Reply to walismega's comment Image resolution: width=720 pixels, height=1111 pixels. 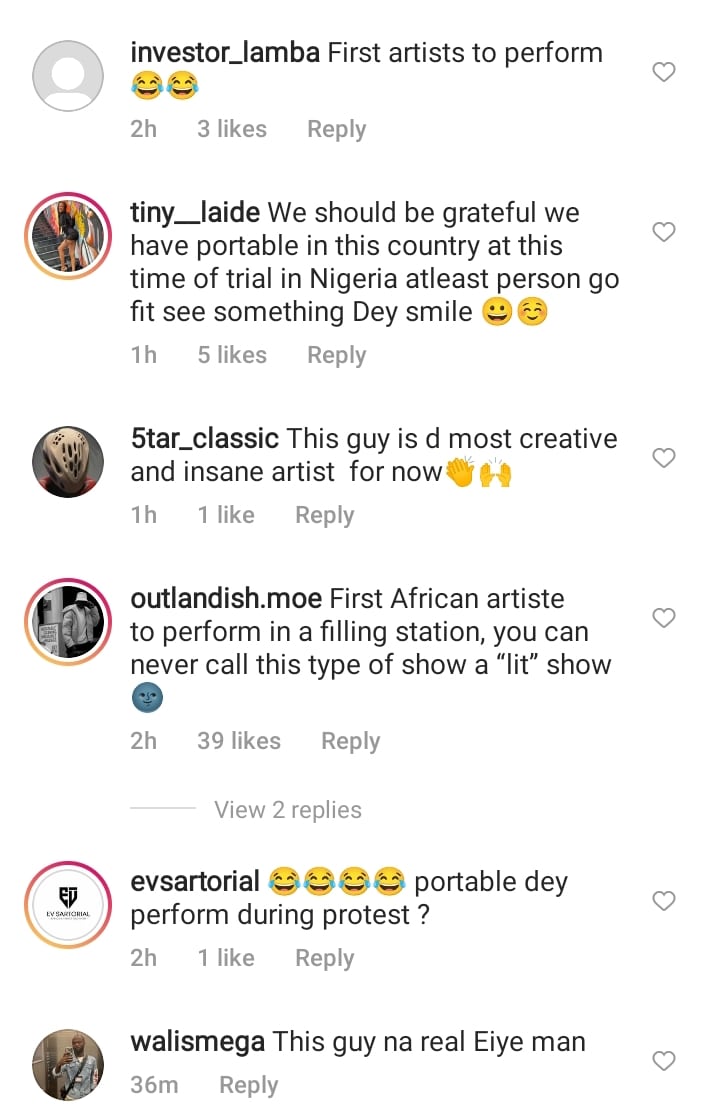(x=248, y=1085)
